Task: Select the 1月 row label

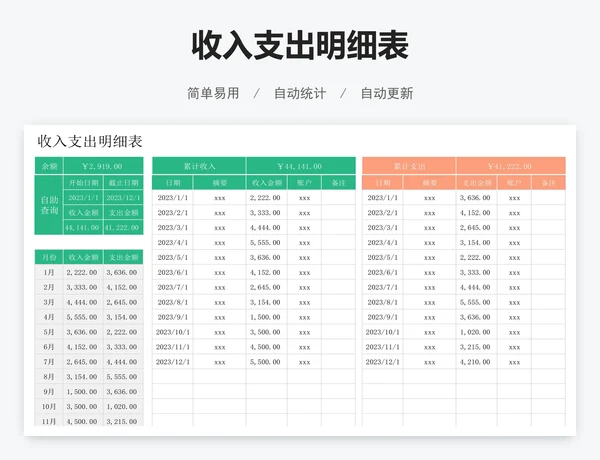Action: (x=49, y=272)
